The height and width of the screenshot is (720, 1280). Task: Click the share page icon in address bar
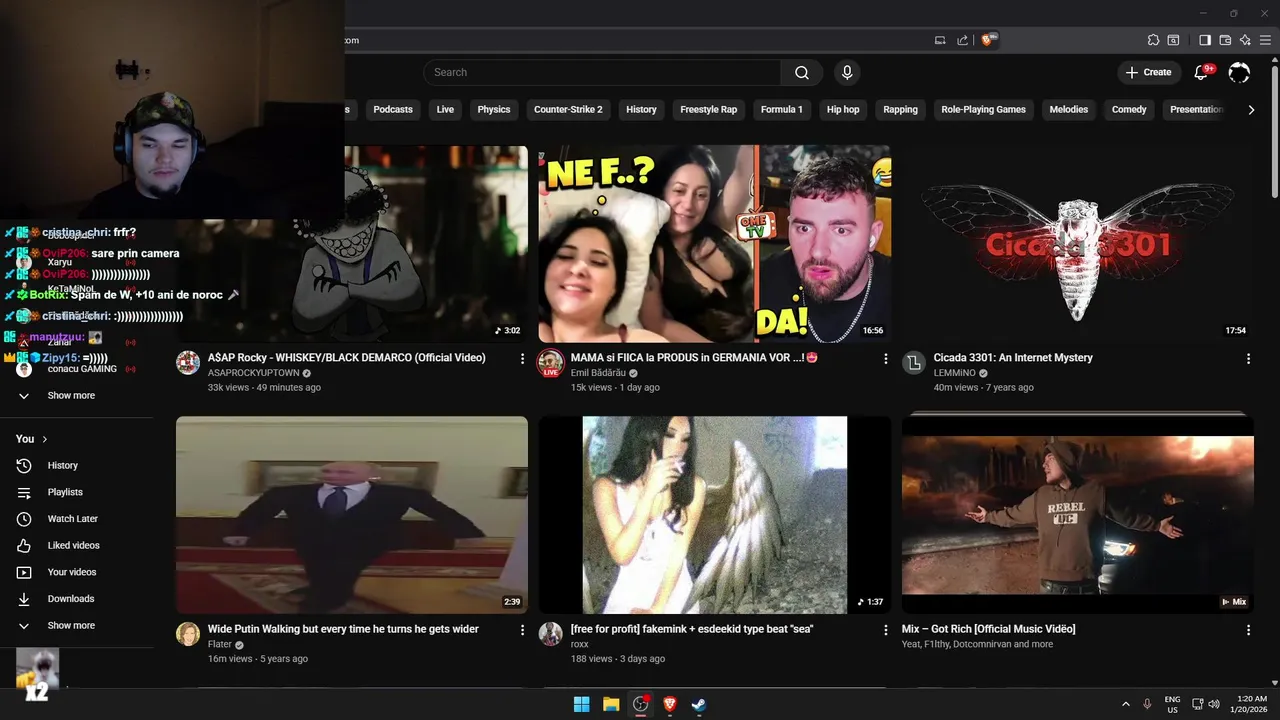click(x=962, y=40)
